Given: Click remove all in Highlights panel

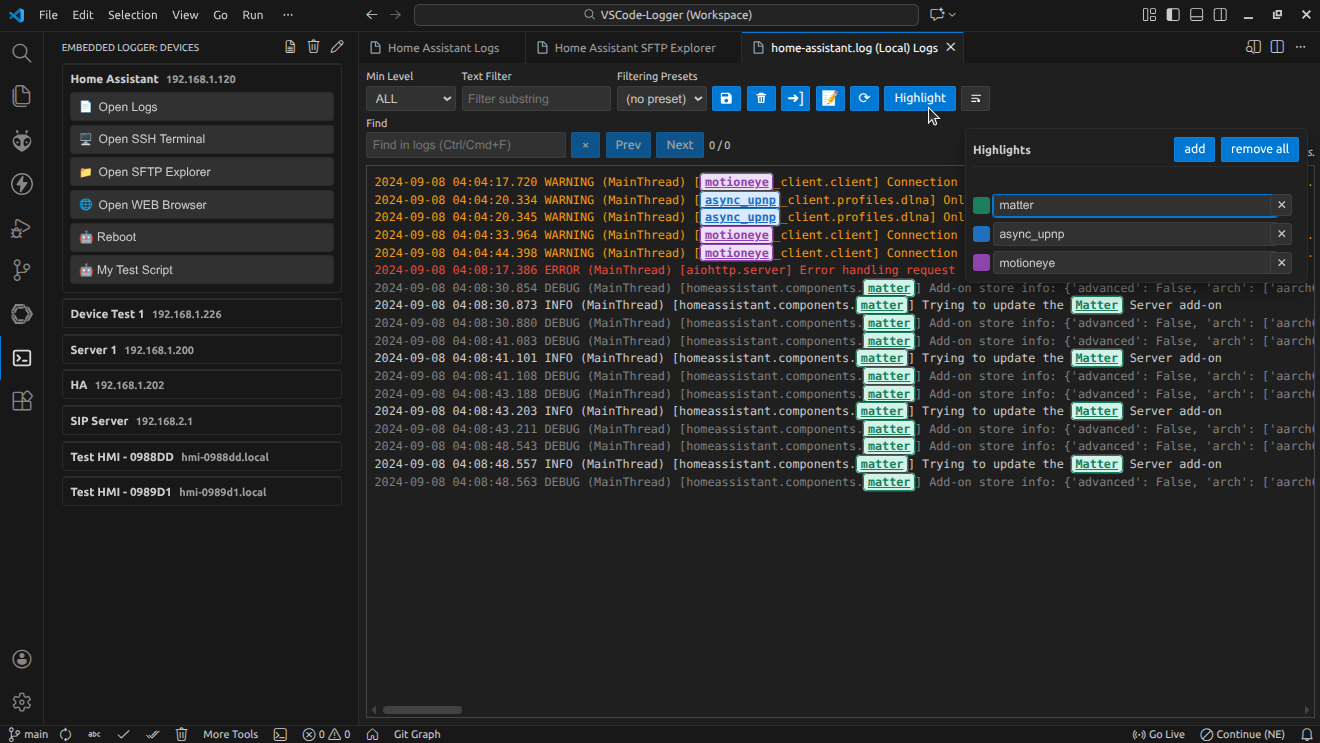Looking at the screenshot, I should (x=1259, y=148).
